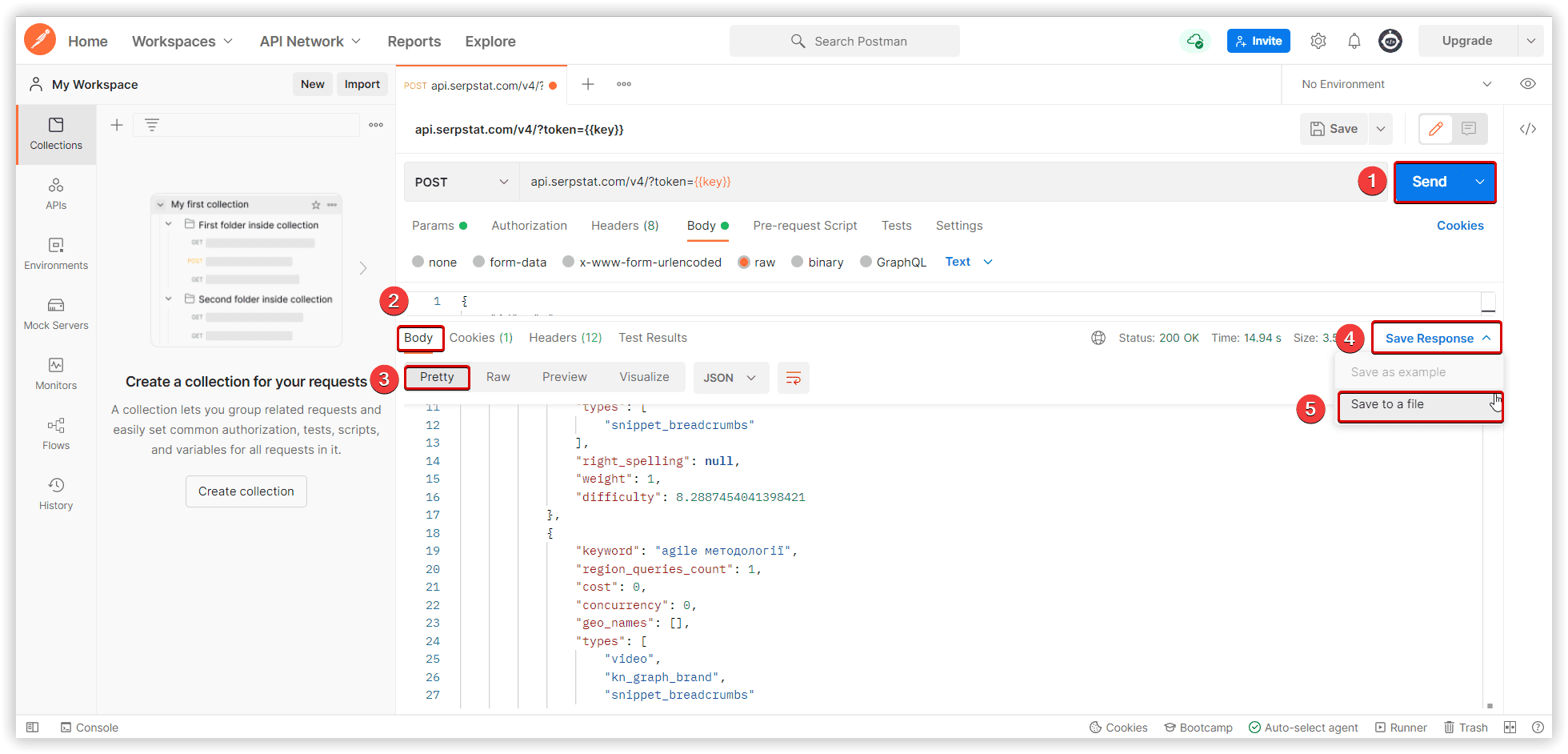Open environment quick look eye icon
The width and height of the screenshot is (1568, 754).
1528,84
